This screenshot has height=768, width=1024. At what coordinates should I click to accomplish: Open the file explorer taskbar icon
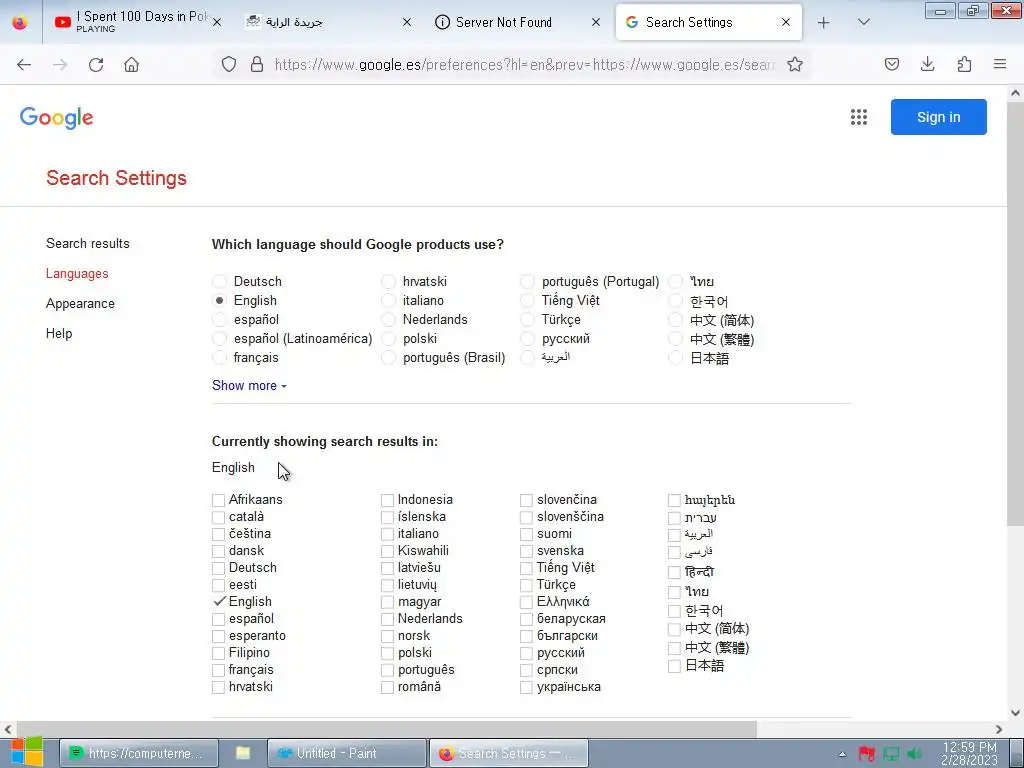coord(243,753)
